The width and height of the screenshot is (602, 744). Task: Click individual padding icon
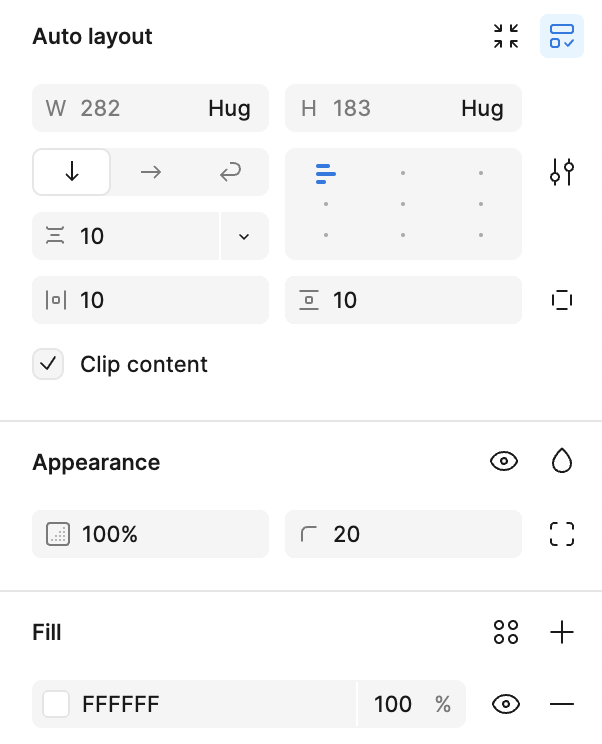point(562,300)
